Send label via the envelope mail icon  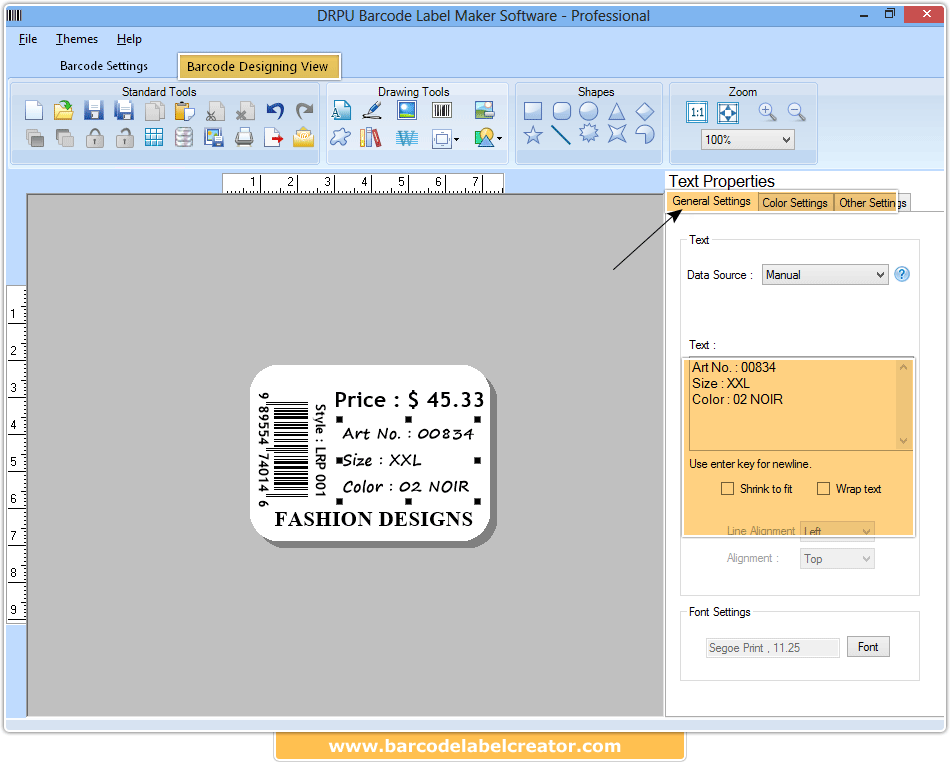pos(304,137)
